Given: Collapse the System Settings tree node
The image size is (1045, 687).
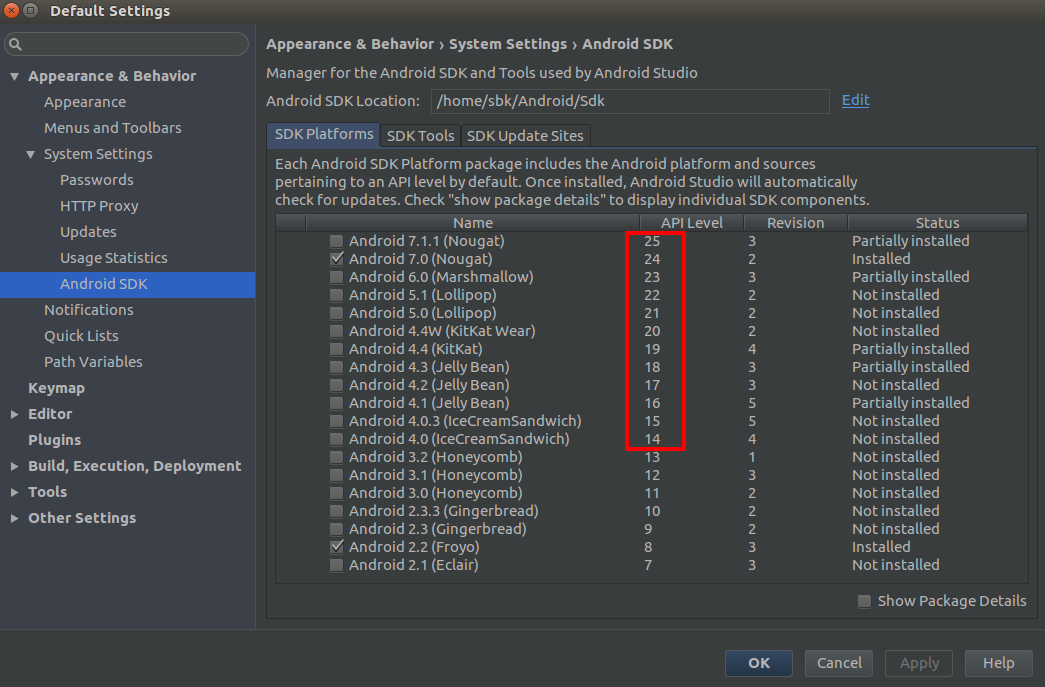Looking at the screenshot, I should [x=30, y=154].
